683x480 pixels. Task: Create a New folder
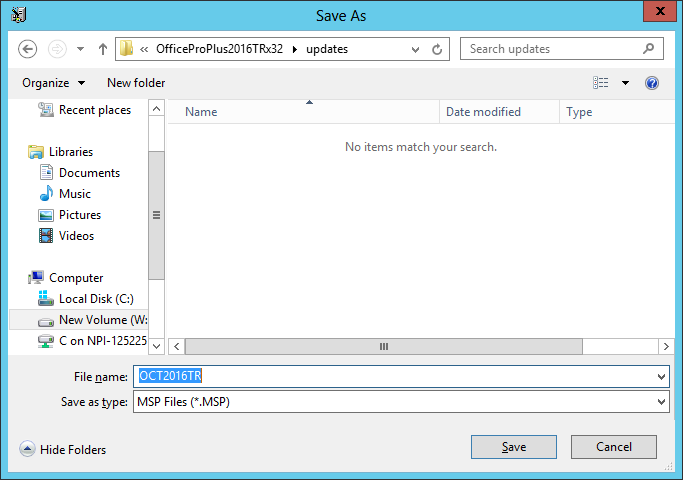136,83
